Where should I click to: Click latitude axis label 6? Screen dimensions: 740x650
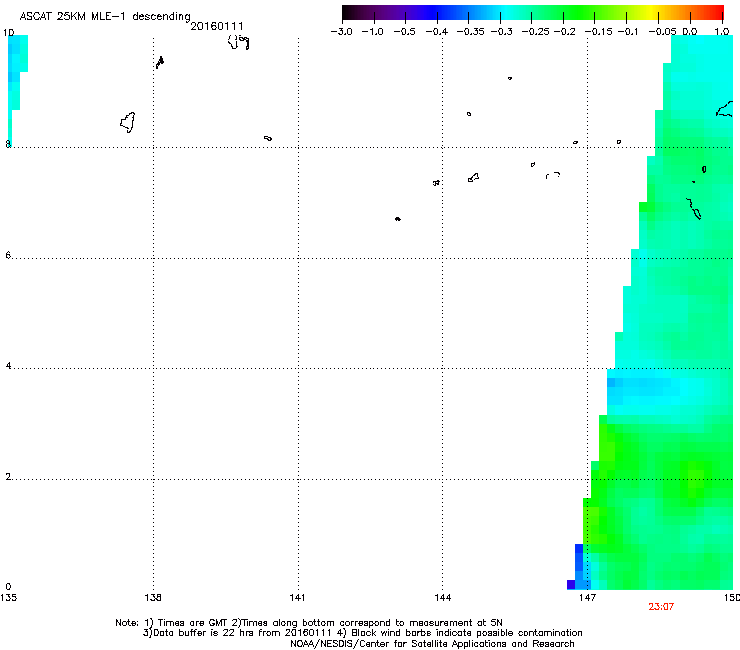[8, 255]
